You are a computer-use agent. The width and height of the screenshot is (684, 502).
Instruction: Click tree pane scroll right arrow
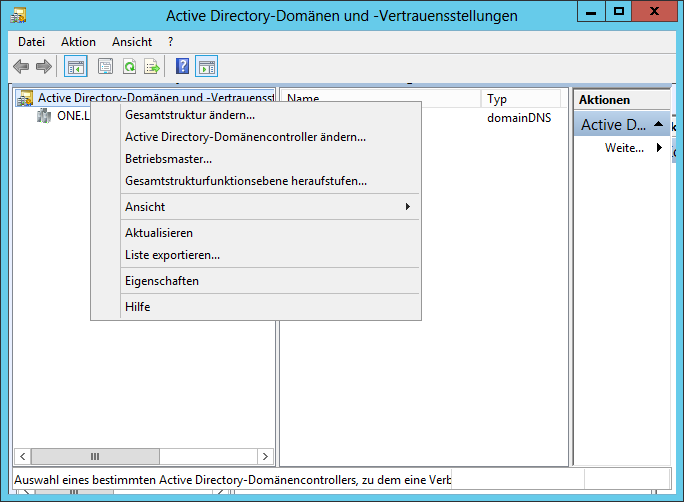point(265,457)
